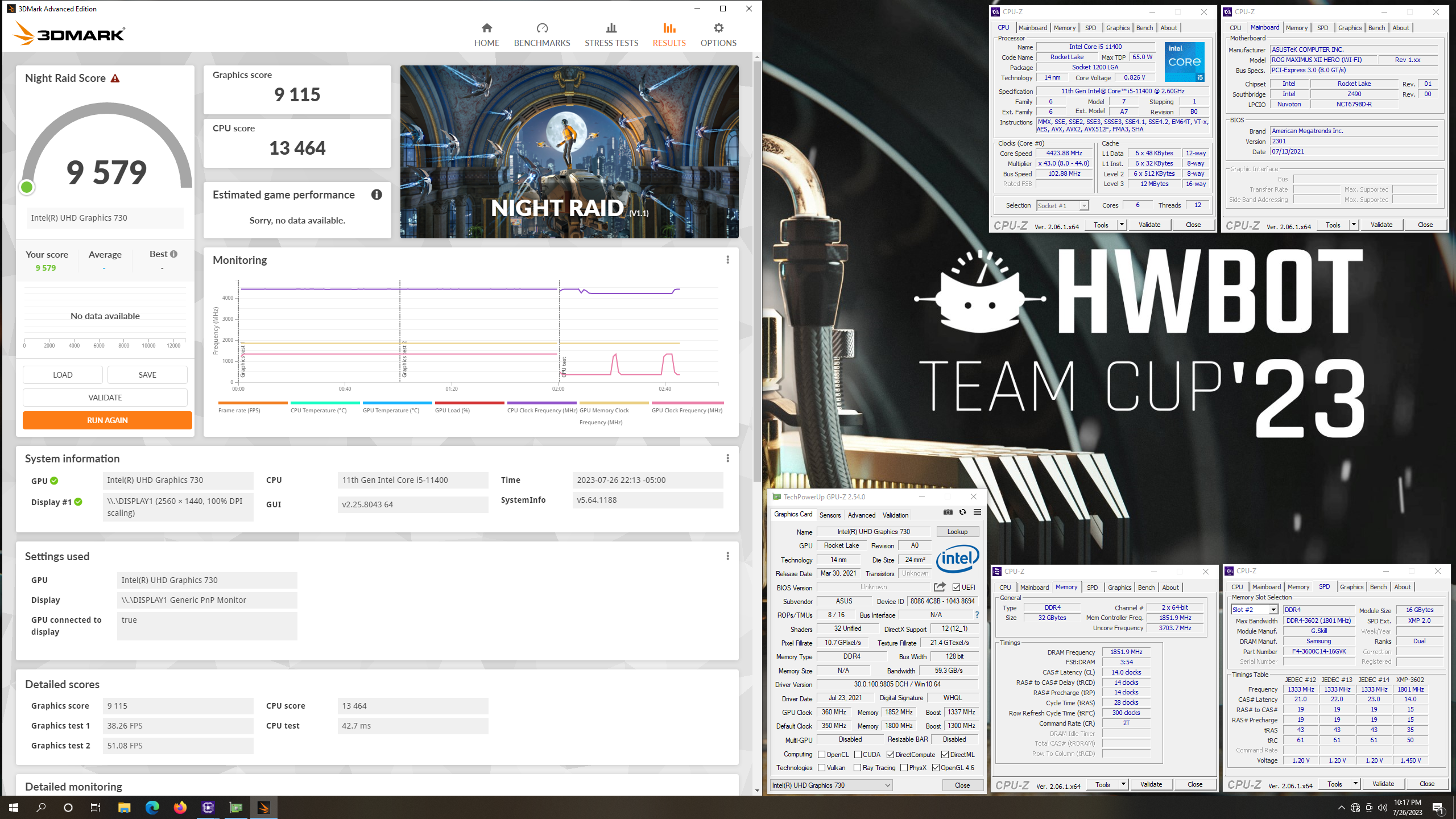Open Tools arrow in CPU-Z Mainboard window
The image size is (1456, 819).
point(1354,225)
